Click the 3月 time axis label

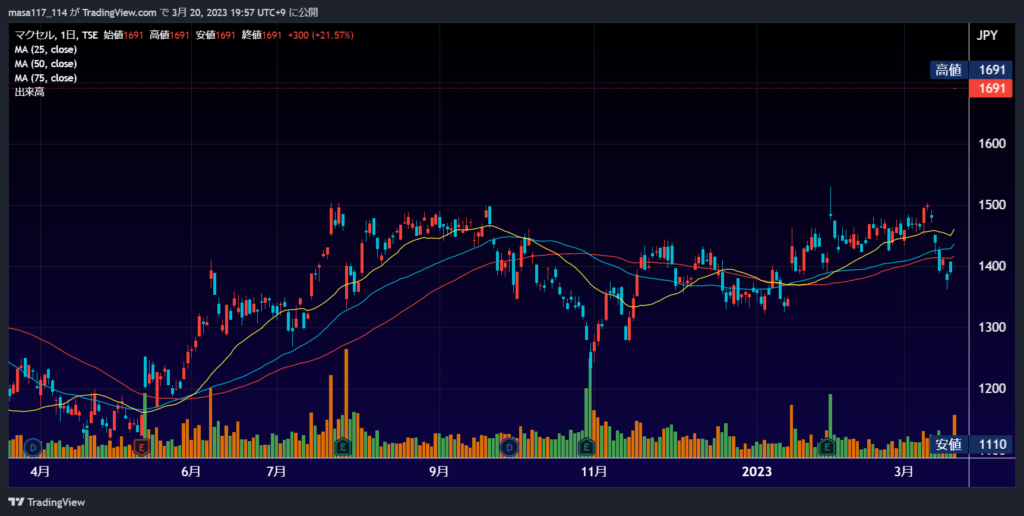coord(904,472)
